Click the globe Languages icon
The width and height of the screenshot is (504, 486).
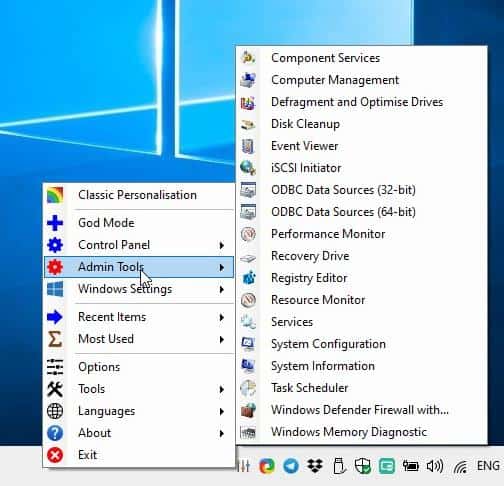55,411
